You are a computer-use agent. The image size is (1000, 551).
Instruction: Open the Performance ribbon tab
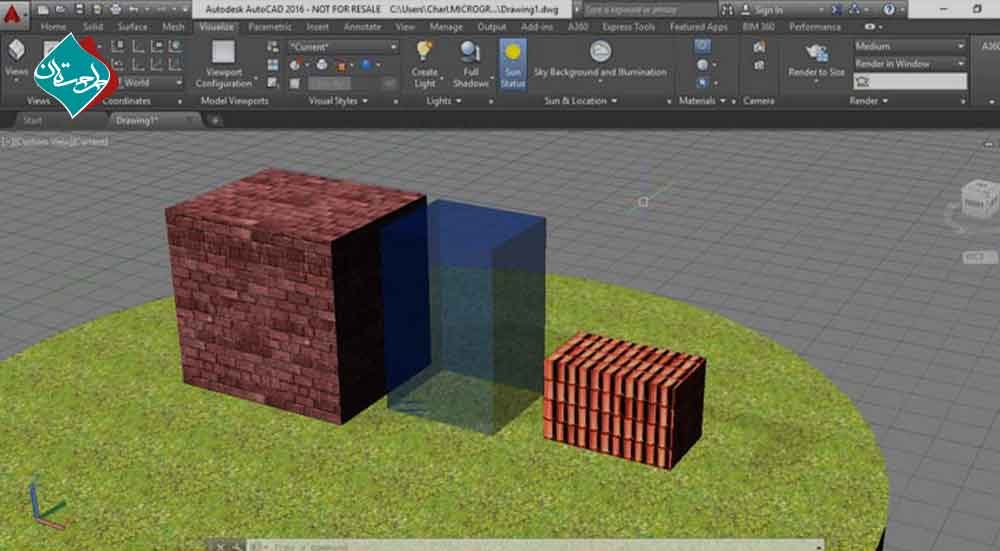(814, 27)
